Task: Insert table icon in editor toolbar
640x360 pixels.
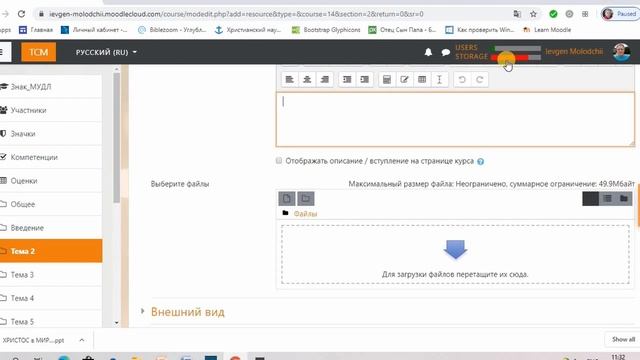Action: tap(422, 80)
